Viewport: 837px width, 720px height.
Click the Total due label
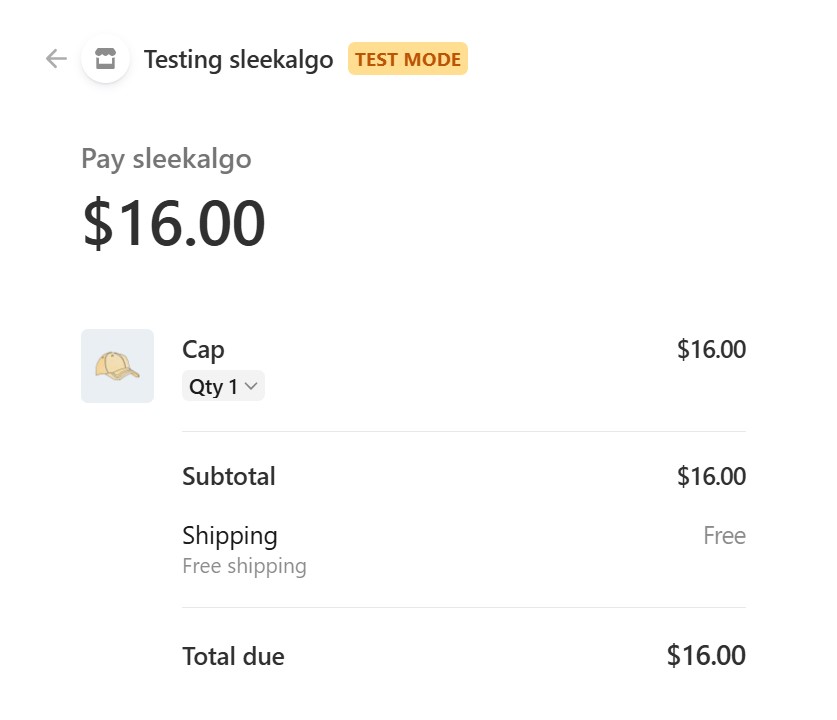233,656
